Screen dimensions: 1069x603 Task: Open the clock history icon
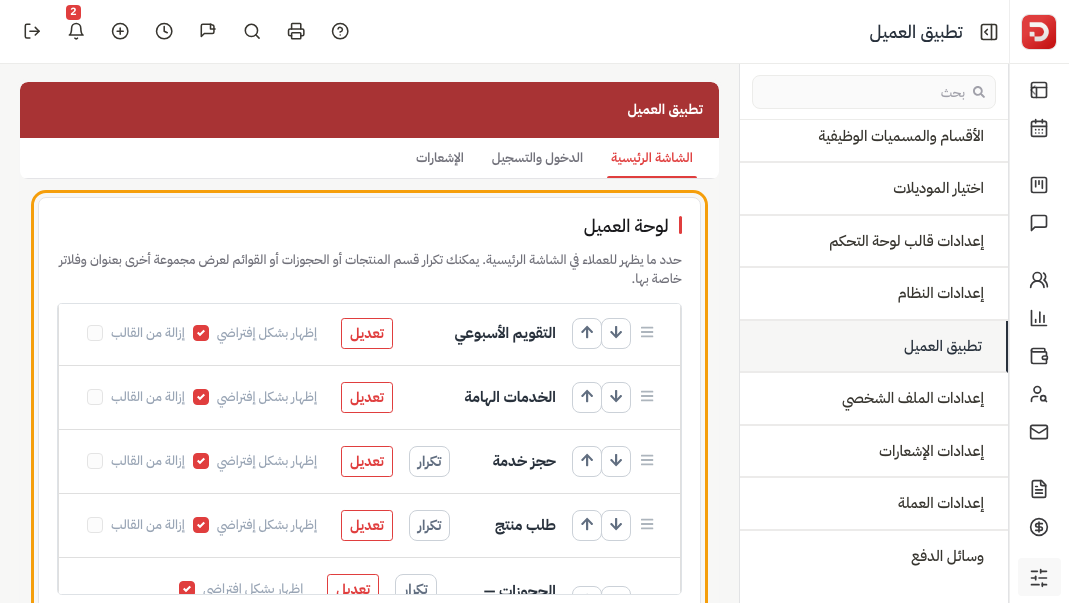click(x=164, y=31)
